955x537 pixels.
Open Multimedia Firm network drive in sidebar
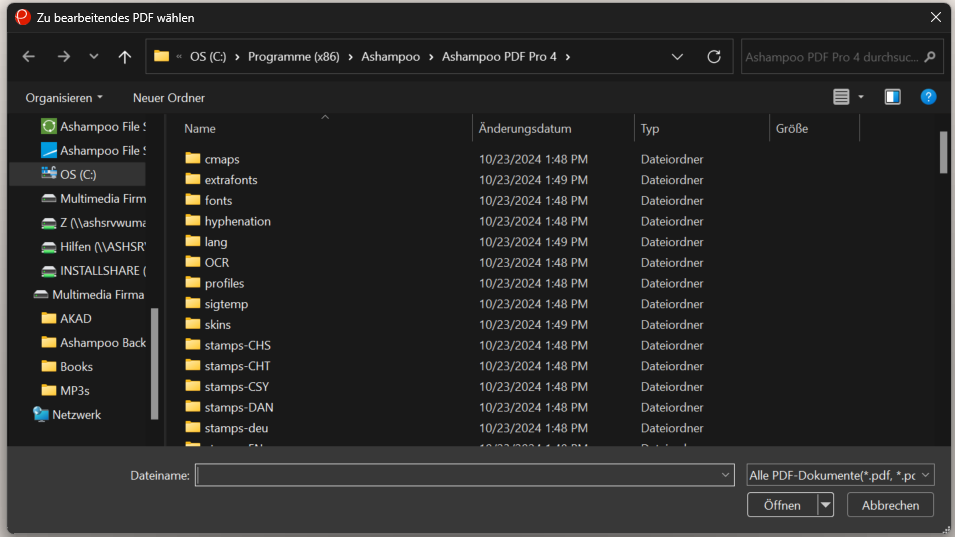pos(93,198)
